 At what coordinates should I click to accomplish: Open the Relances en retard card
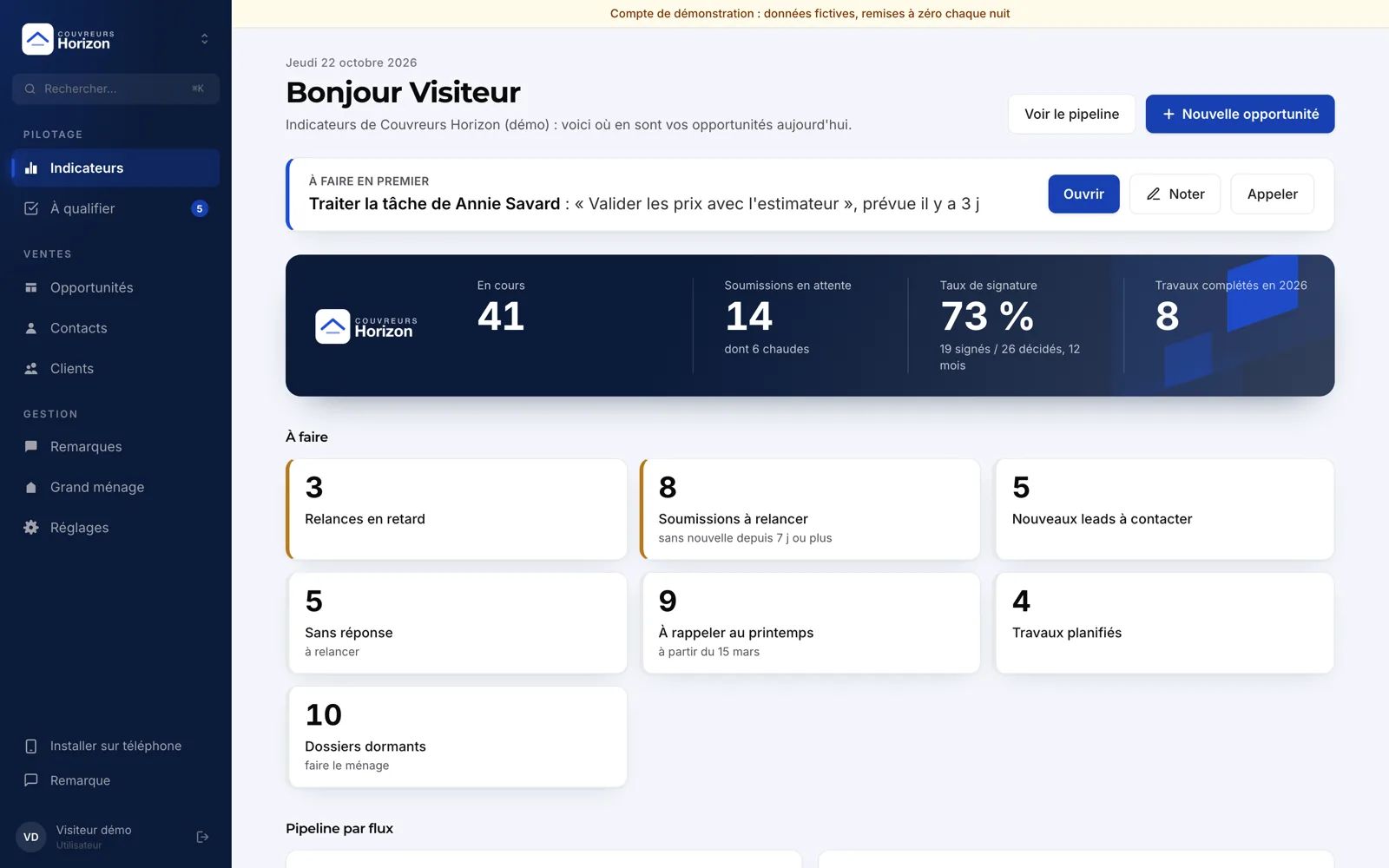(x=457, y=510)
